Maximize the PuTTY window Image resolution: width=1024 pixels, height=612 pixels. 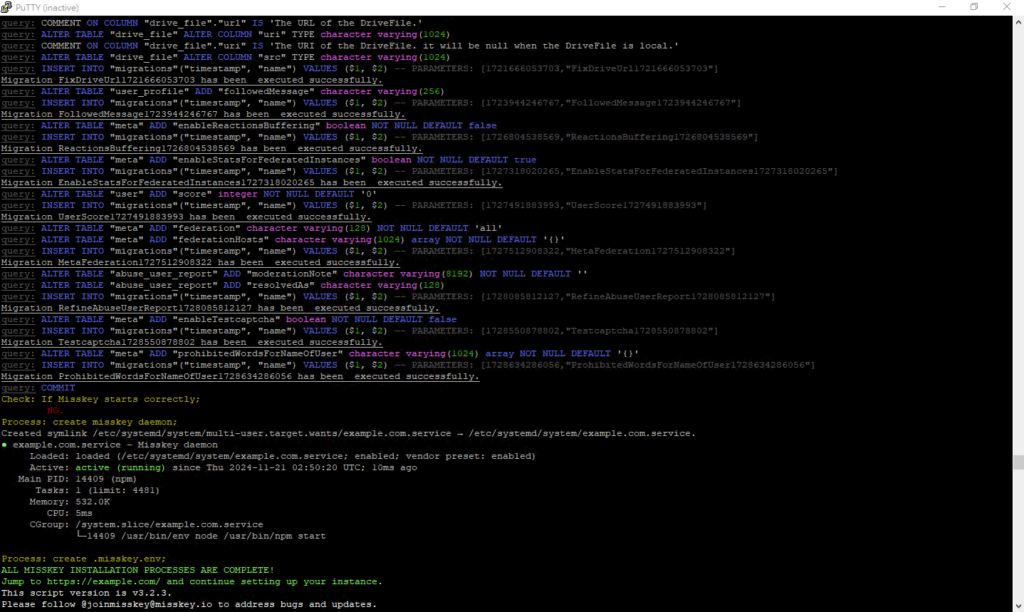click(x=974, y=7)
